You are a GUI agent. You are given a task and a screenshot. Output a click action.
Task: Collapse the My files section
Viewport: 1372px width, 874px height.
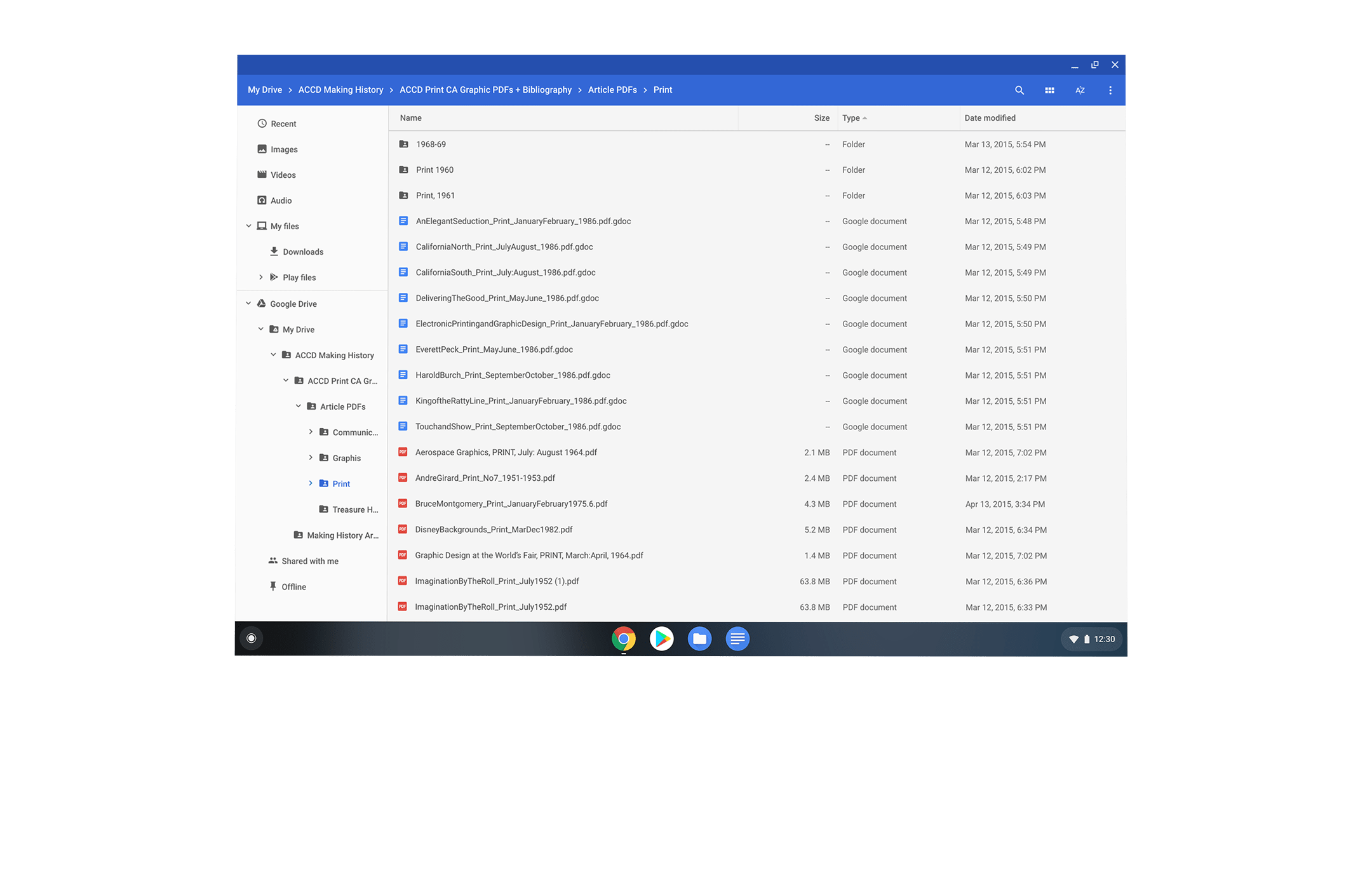(248, 226)
